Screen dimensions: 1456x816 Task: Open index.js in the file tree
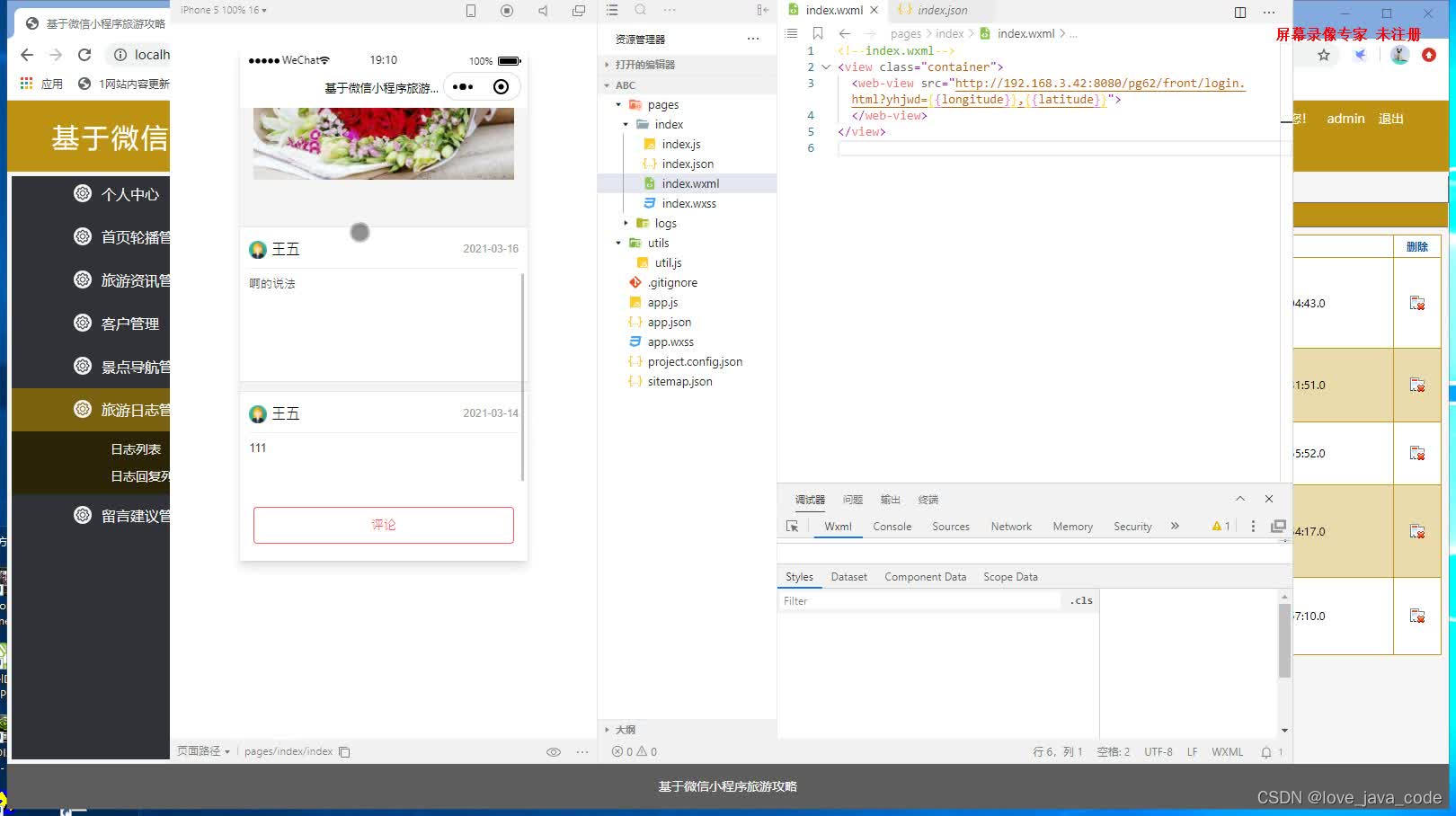(x=680, y=144)
